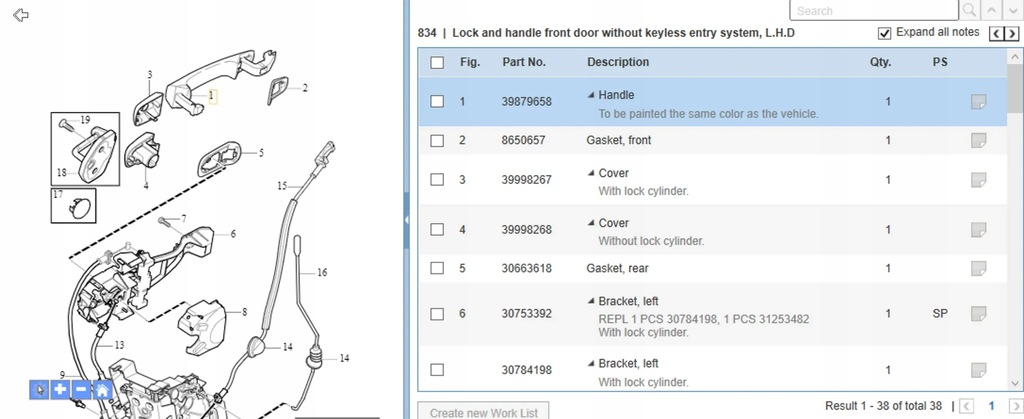Reset diagram view with the home icon

pyautogui.click(x=102, y=390)
